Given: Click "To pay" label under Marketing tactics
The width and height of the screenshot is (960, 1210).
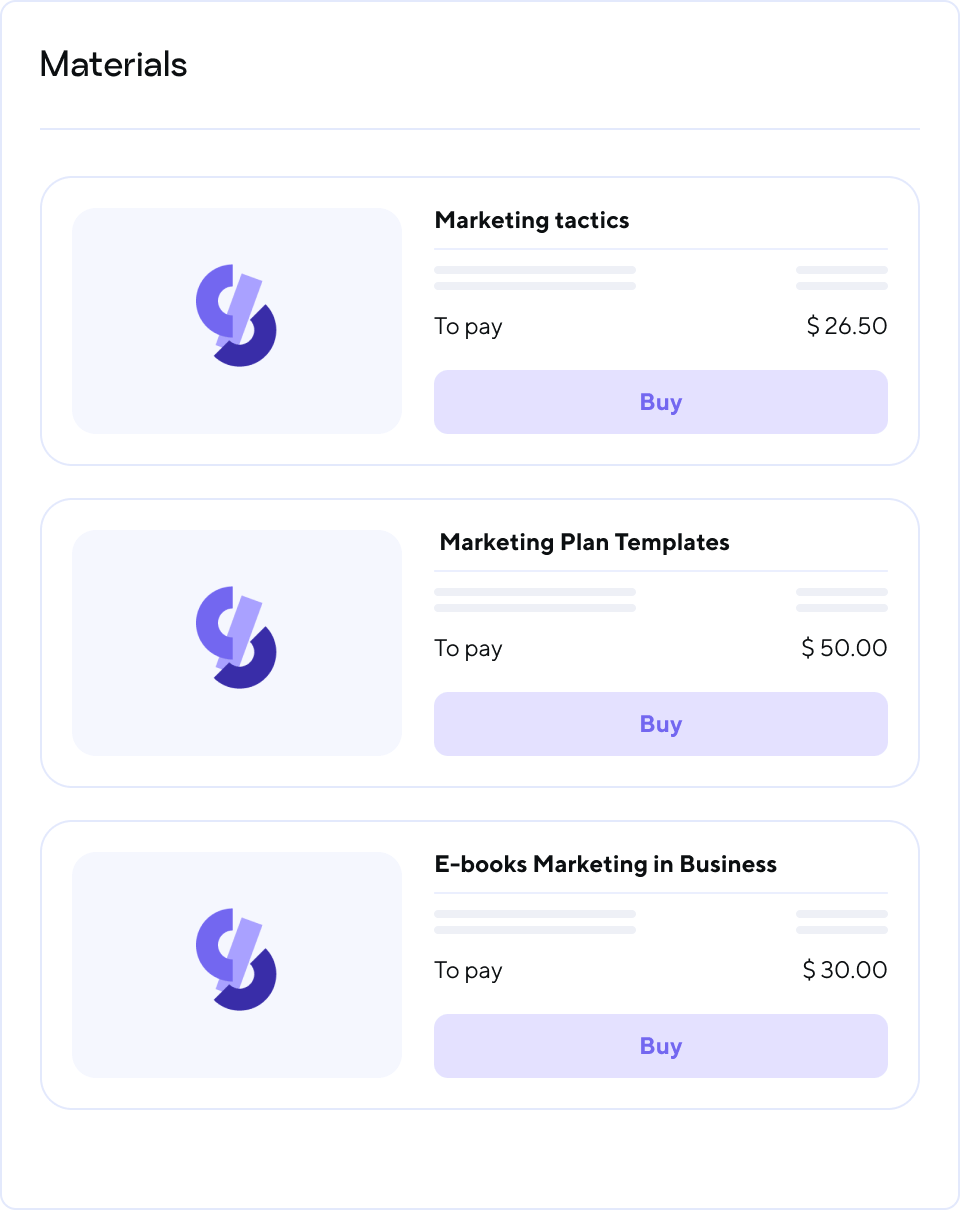Looking at the screenshot, I should tap(468, 326).
